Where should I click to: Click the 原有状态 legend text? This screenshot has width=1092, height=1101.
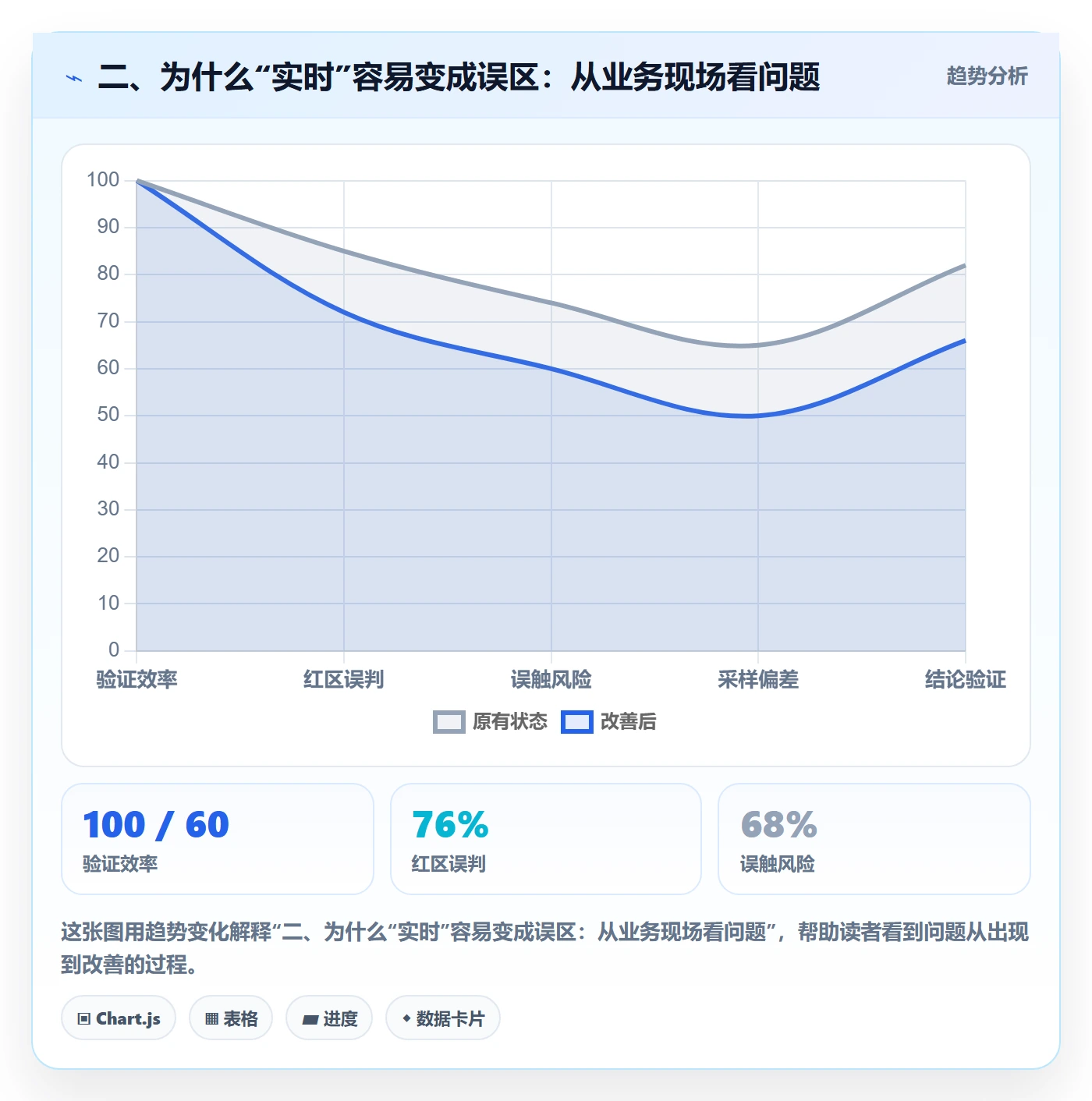tap(510, 722)
